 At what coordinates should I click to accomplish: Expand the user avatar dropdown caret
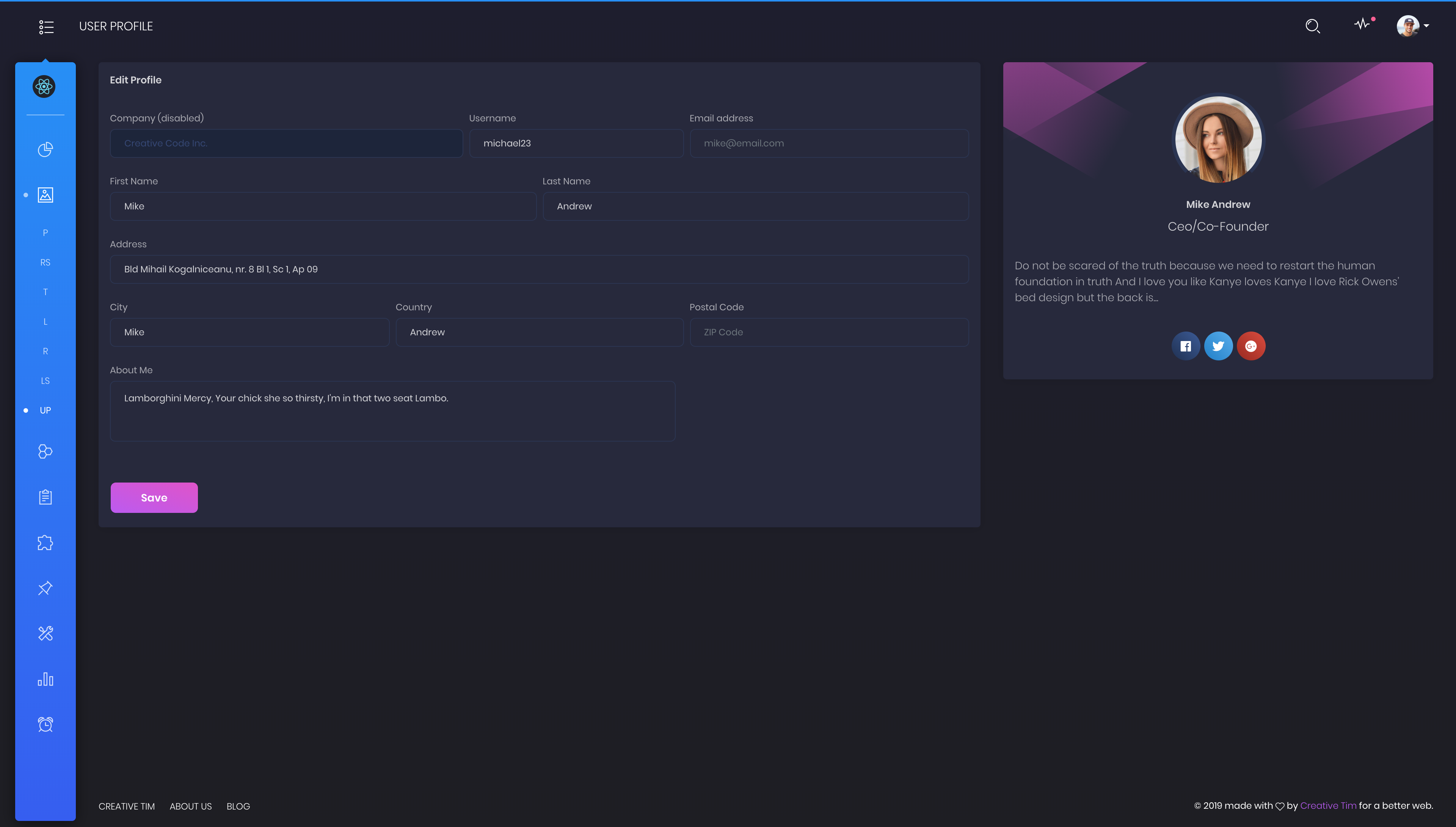pos(1426,26)
